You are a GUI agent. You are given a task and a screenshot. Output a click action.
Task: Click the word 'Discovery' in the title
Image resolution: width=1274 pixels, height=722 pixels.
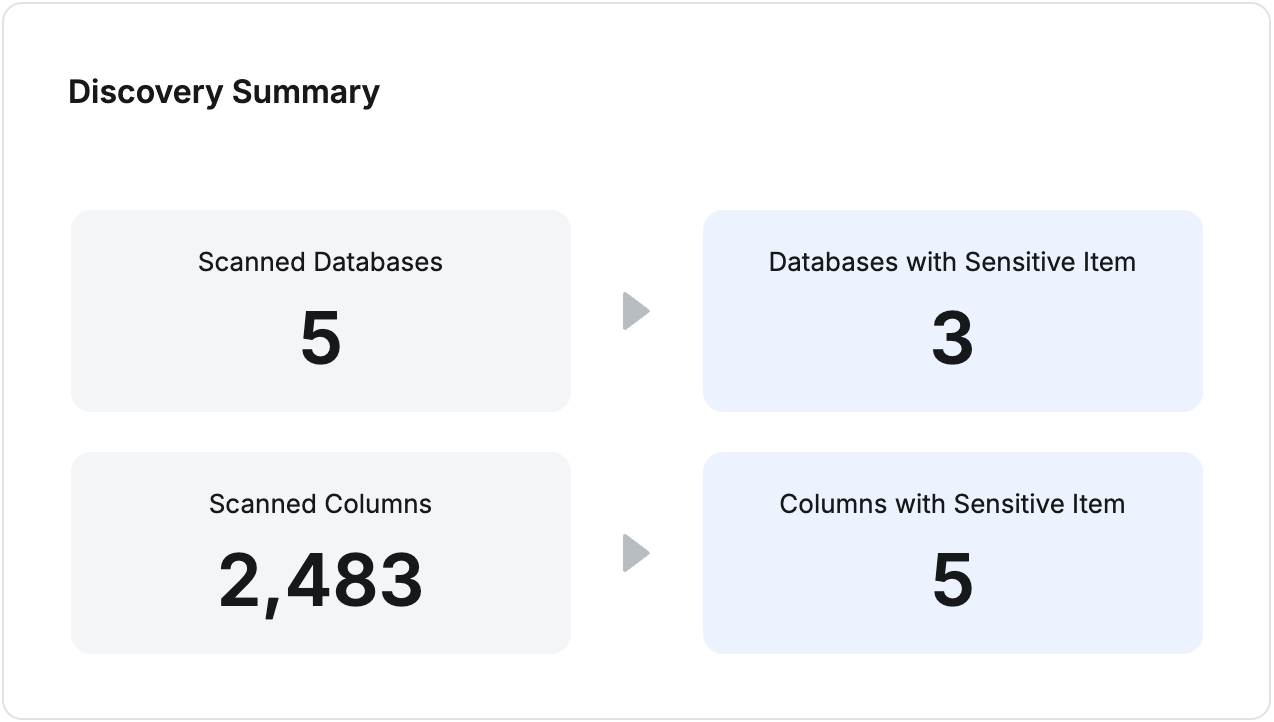146,92
